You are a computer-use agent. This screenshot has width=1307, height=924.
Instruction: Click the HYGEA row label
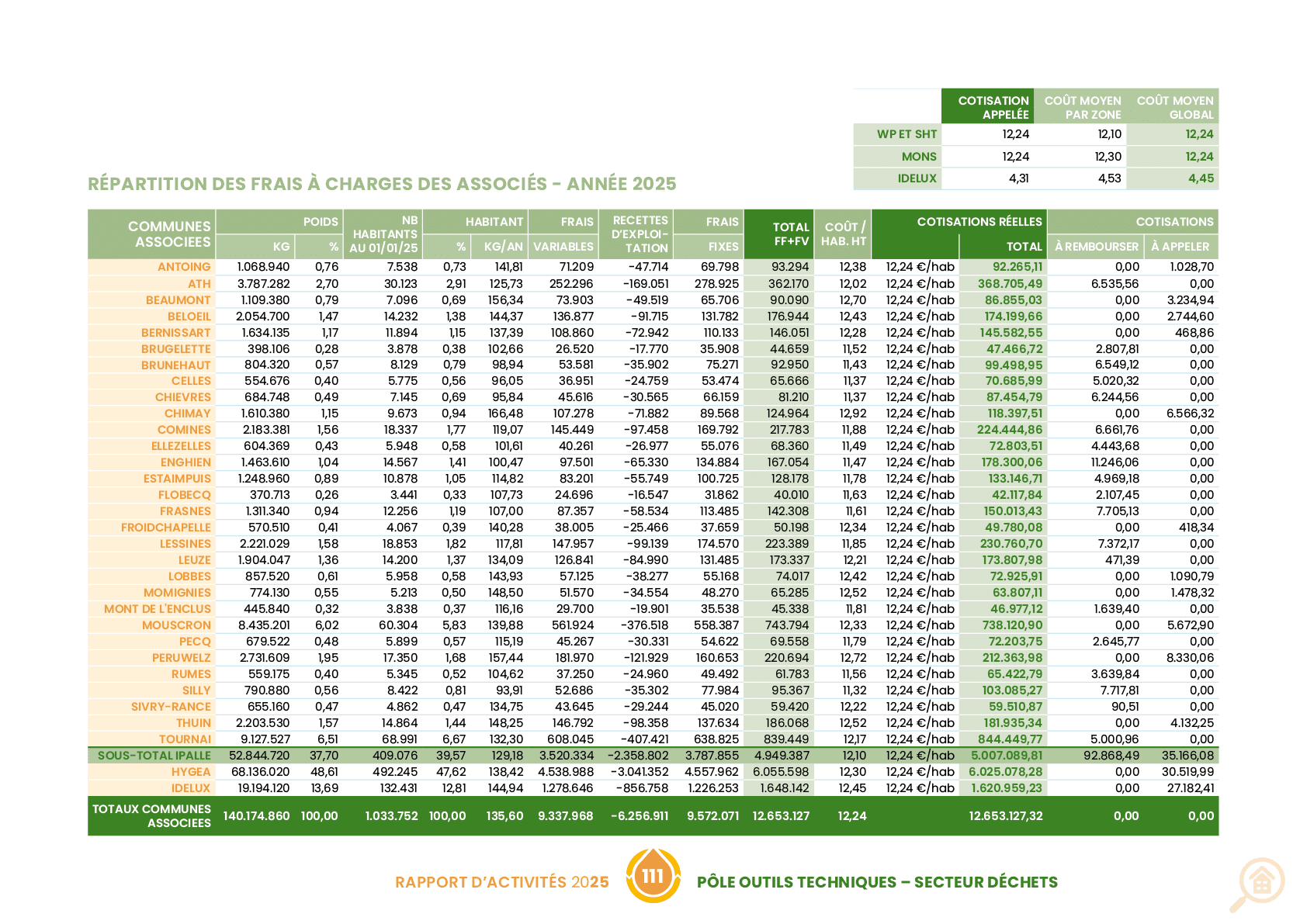(191, 772)
